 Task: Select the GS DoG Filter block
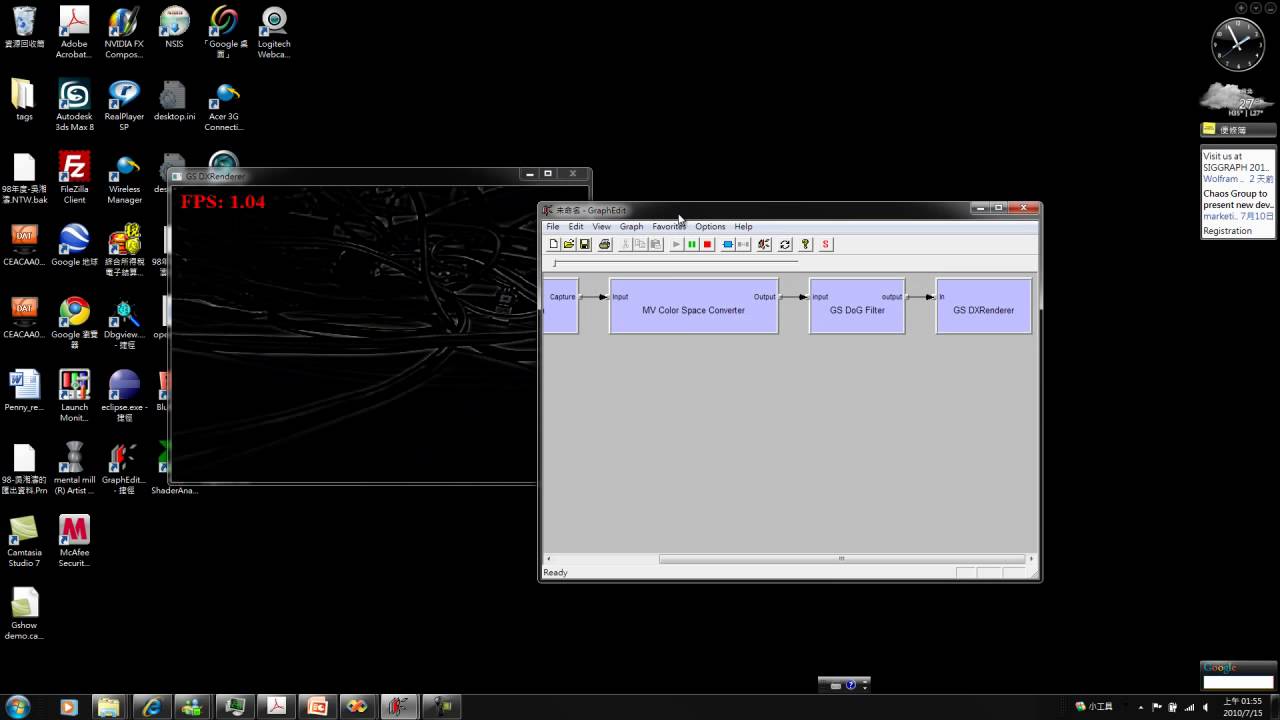857,306
